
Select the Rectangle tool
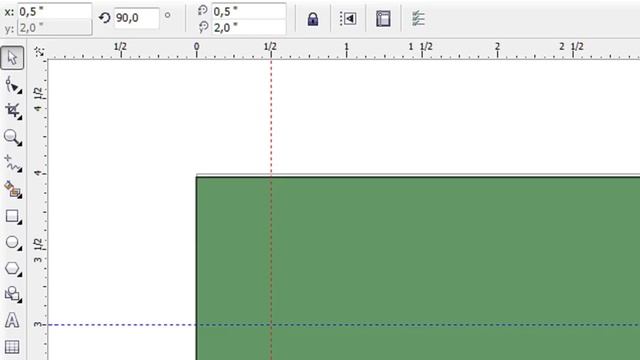click(12, 216)
